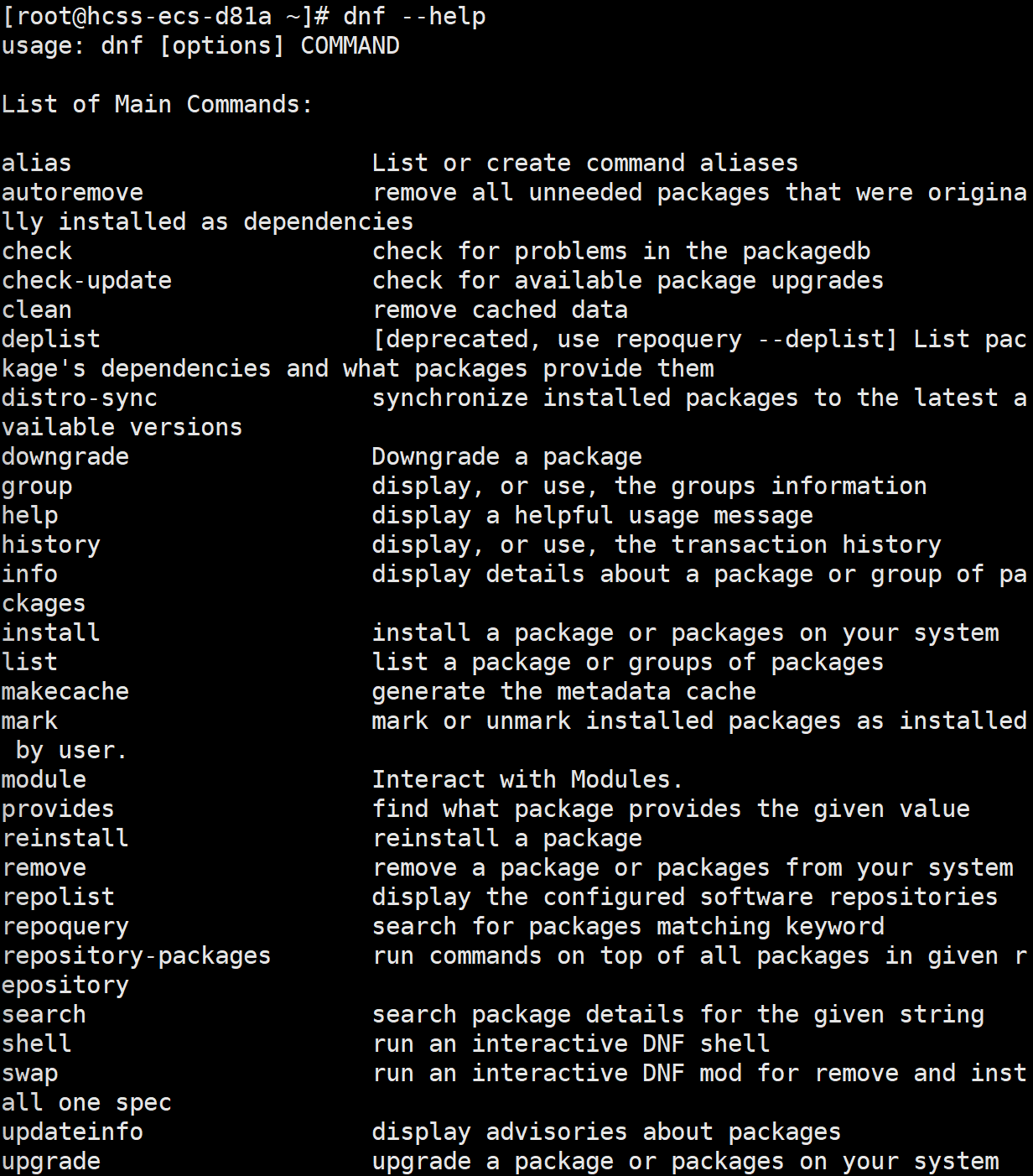Click the 'reinstall' command name
The width and height of the screenshot is (1033, 1176).
(65, 839)
